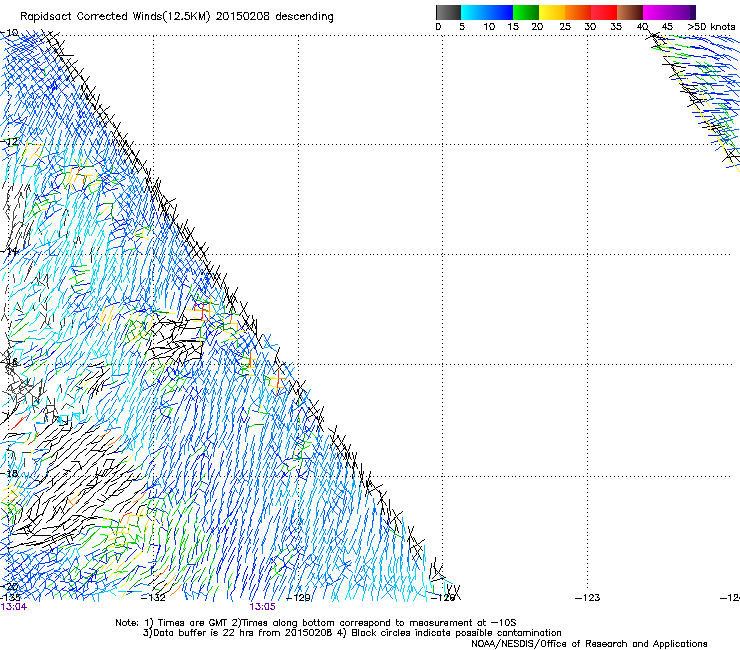Click the orange 25-30 knots legend segment
This screenshot has height=650, width=740.
578,12
